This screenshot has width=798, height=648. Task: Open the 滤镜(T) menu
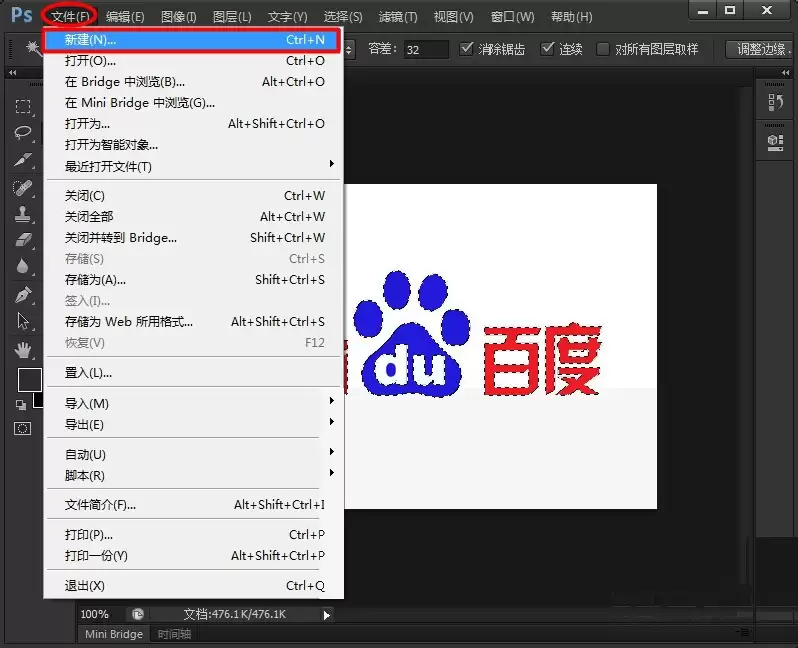click(x=398, y=17)
